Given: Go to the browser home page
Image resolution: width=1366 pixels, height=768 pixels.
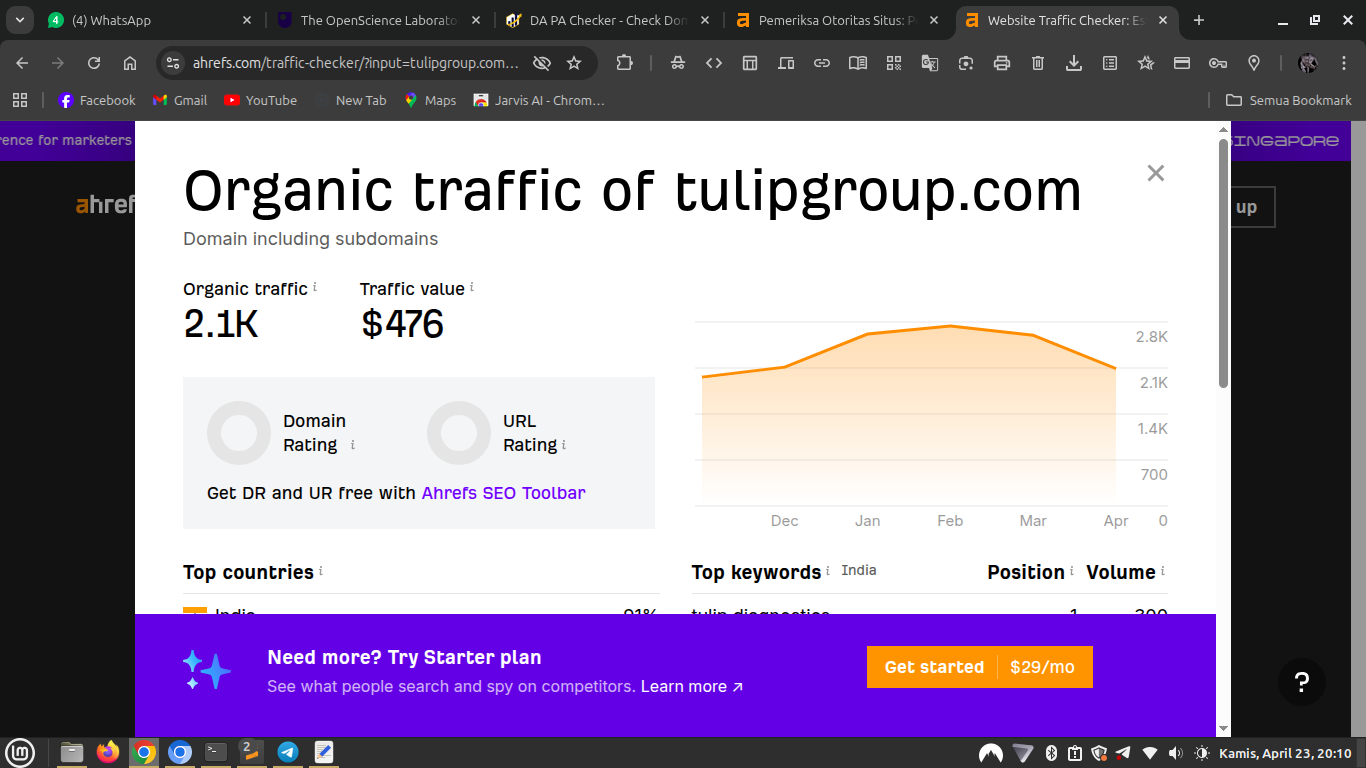Looking at the screenshot, I should [x=130, y=63].
